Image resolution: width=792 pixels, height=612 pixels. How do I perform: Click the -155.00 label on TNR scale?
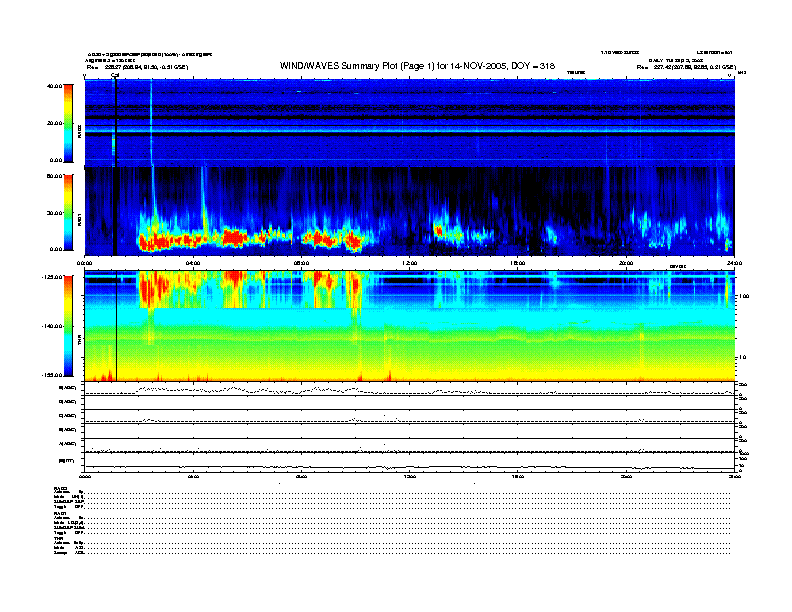[x=53, y=375]
